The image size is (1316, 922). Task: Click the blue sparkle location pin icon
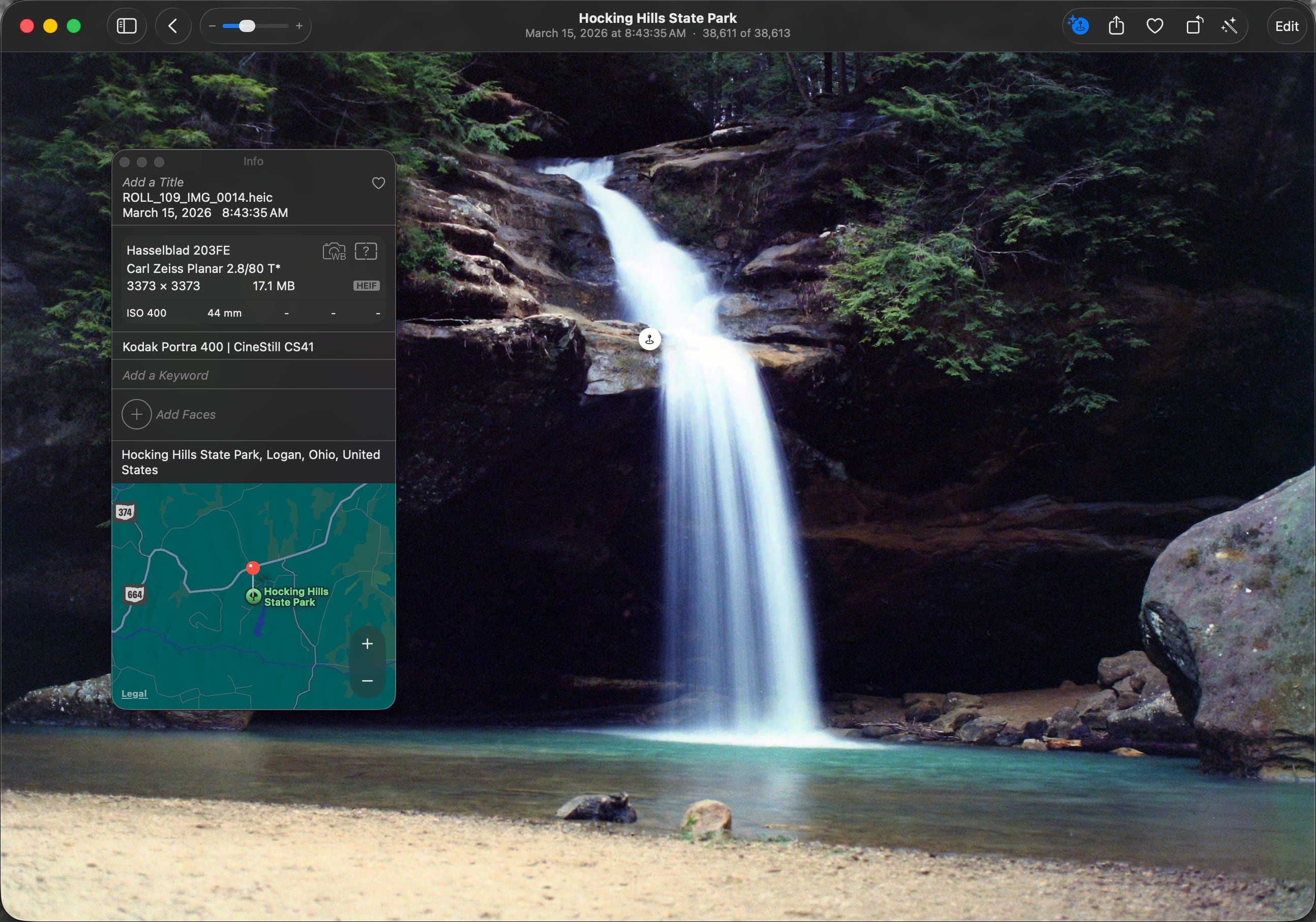(1078, 26)
